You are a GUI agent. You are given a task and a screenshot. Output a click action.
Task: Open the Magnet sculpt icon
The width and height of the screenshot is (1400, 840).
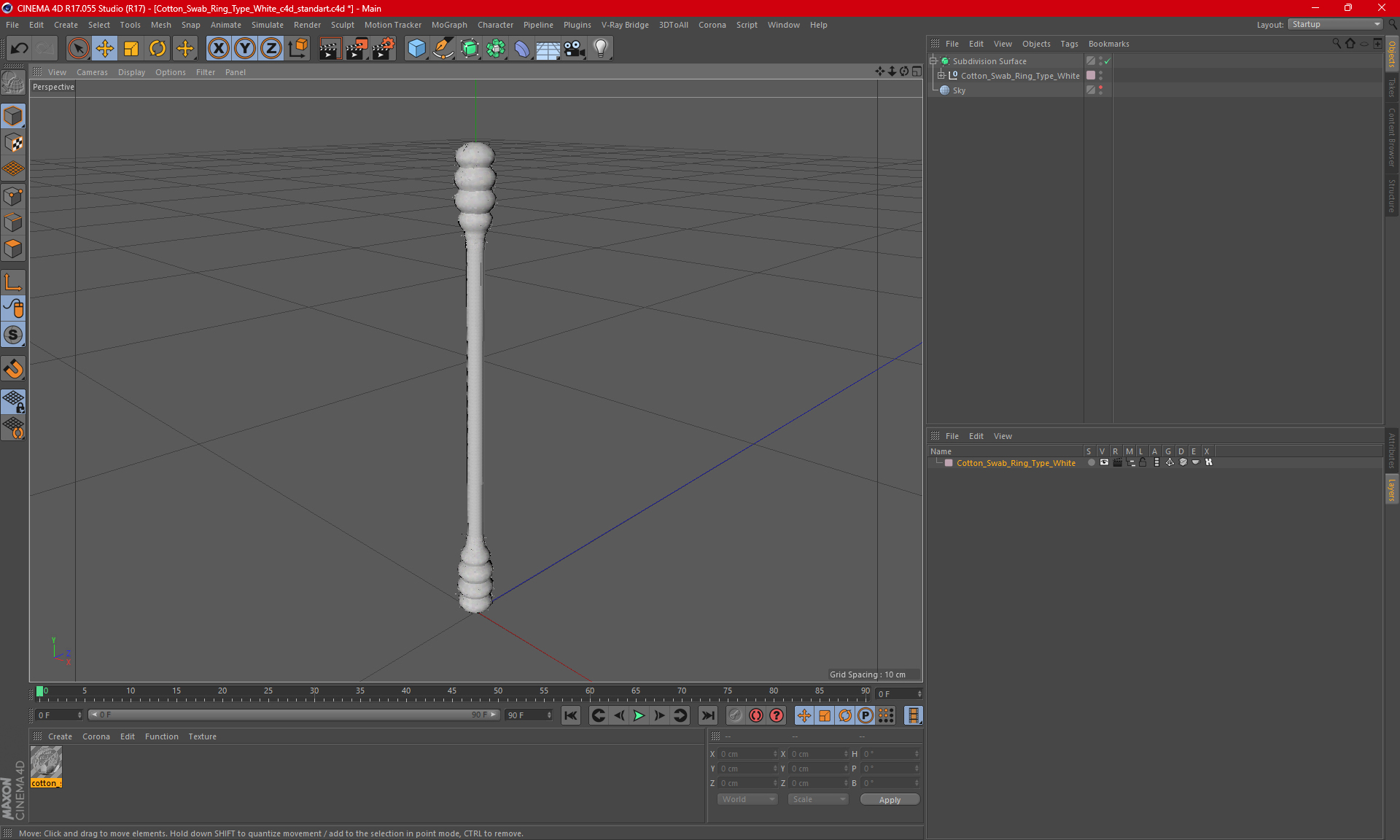13,369
